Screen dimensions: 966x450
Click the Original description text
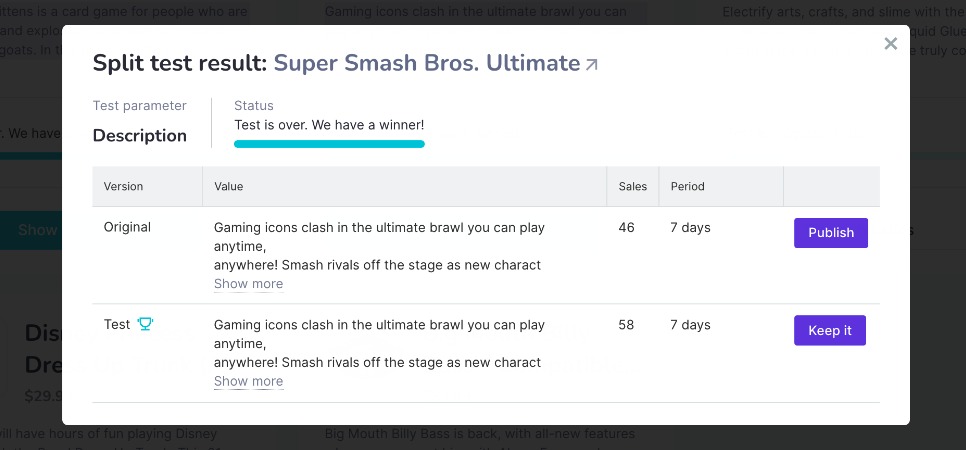(x=379, y=246)
